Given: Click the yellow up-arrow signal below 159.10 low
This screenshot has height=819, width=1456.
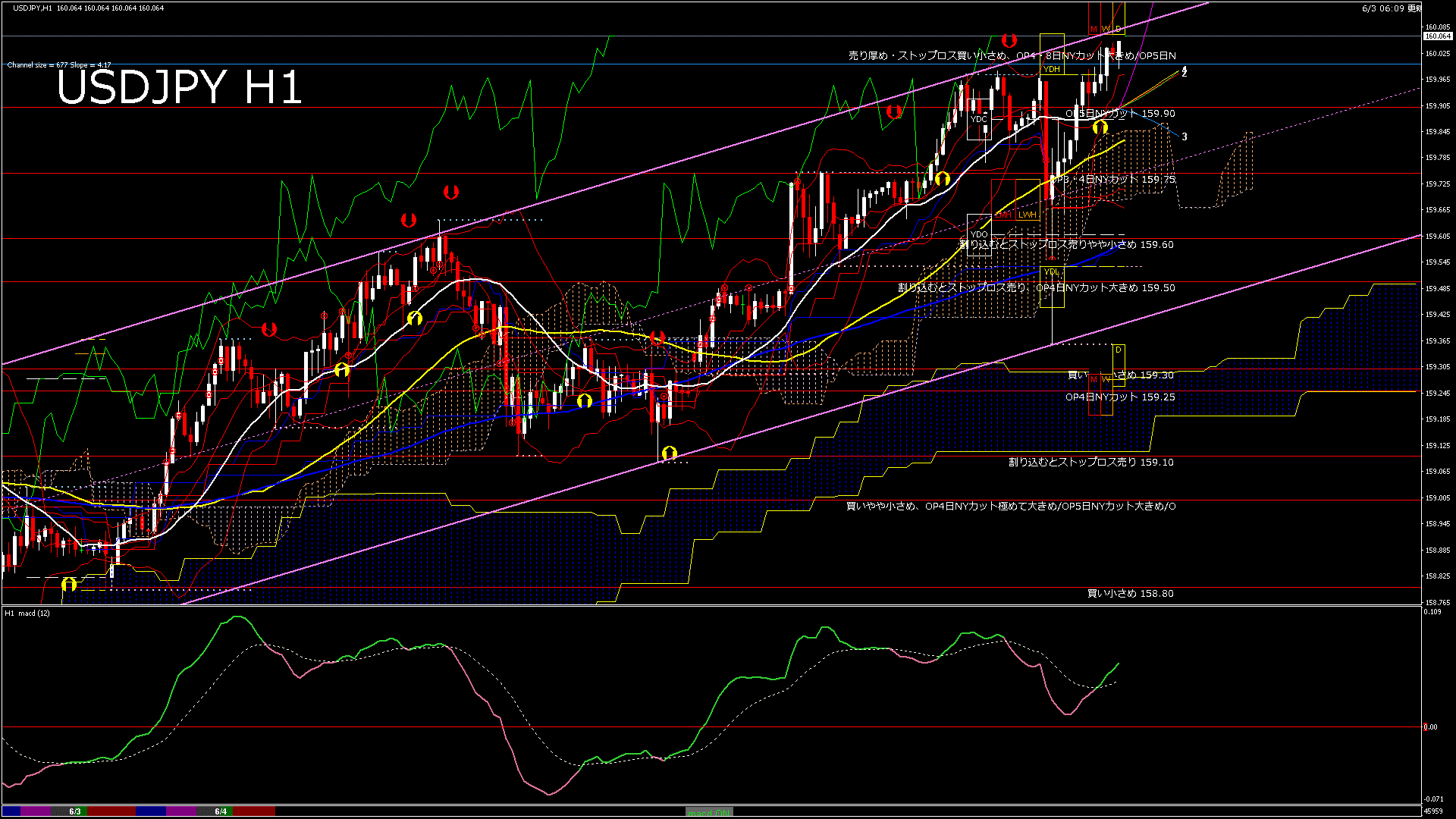Looking at the screenshot, I should [669, 453].
